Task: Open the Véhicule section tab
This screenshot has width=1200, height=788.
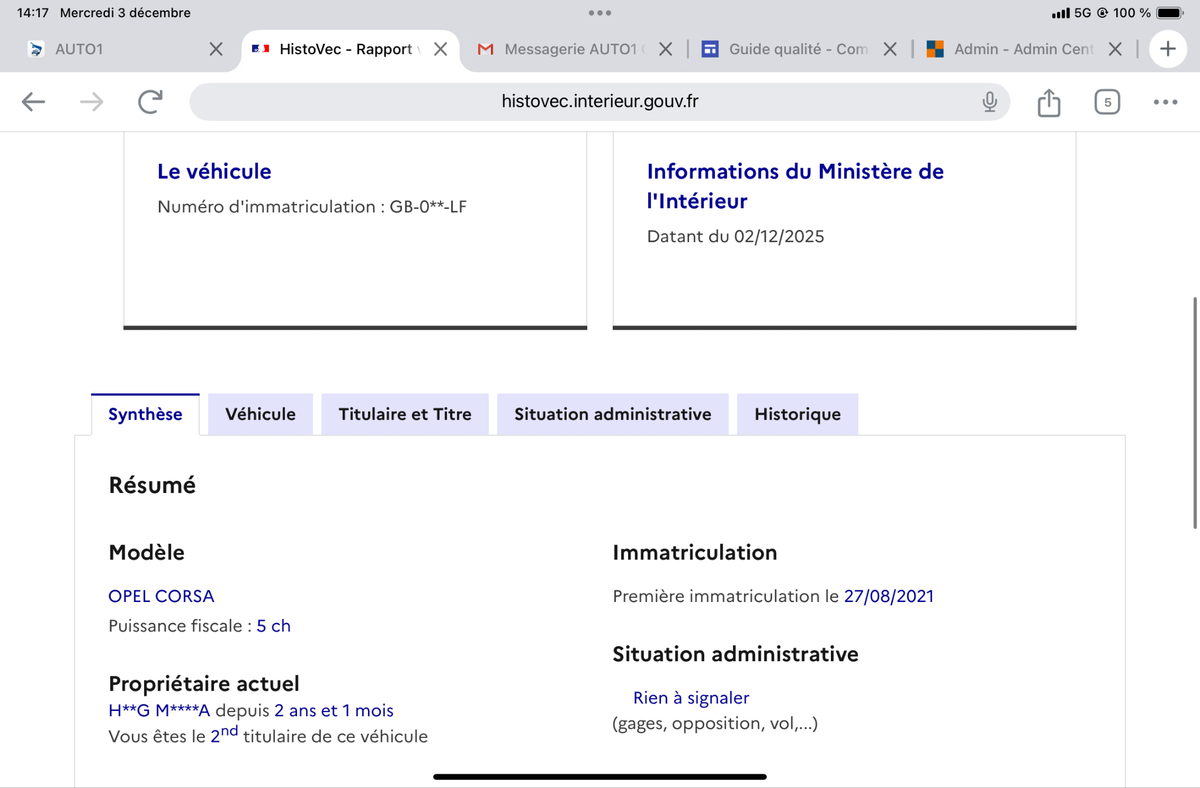Action: [260, 414]
